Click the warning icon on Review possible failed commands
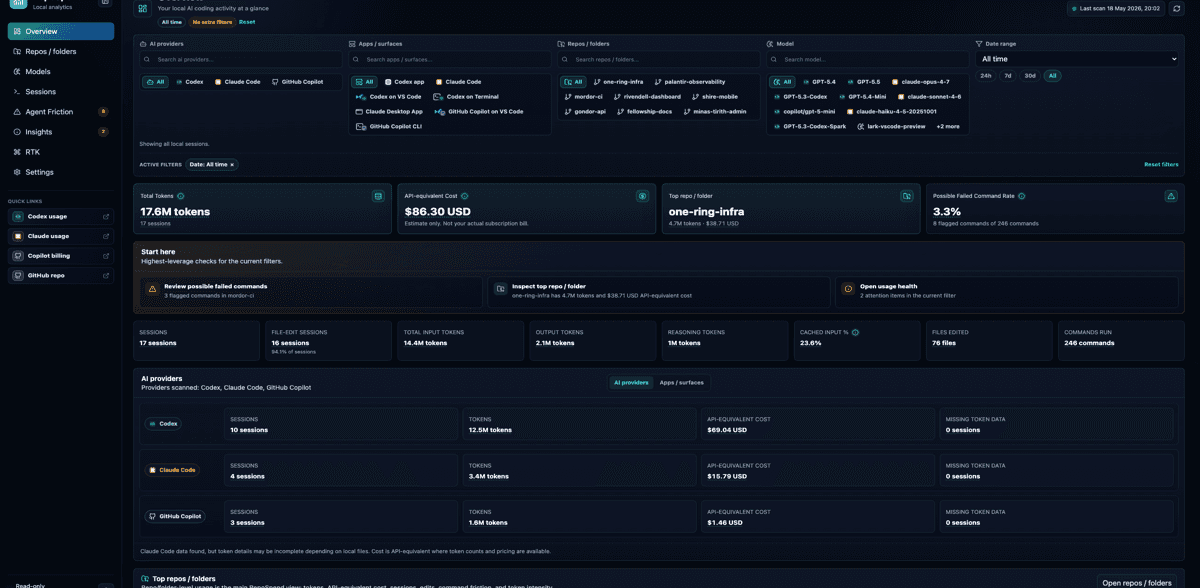This screenshot has height=588, width=1200. 153,289
